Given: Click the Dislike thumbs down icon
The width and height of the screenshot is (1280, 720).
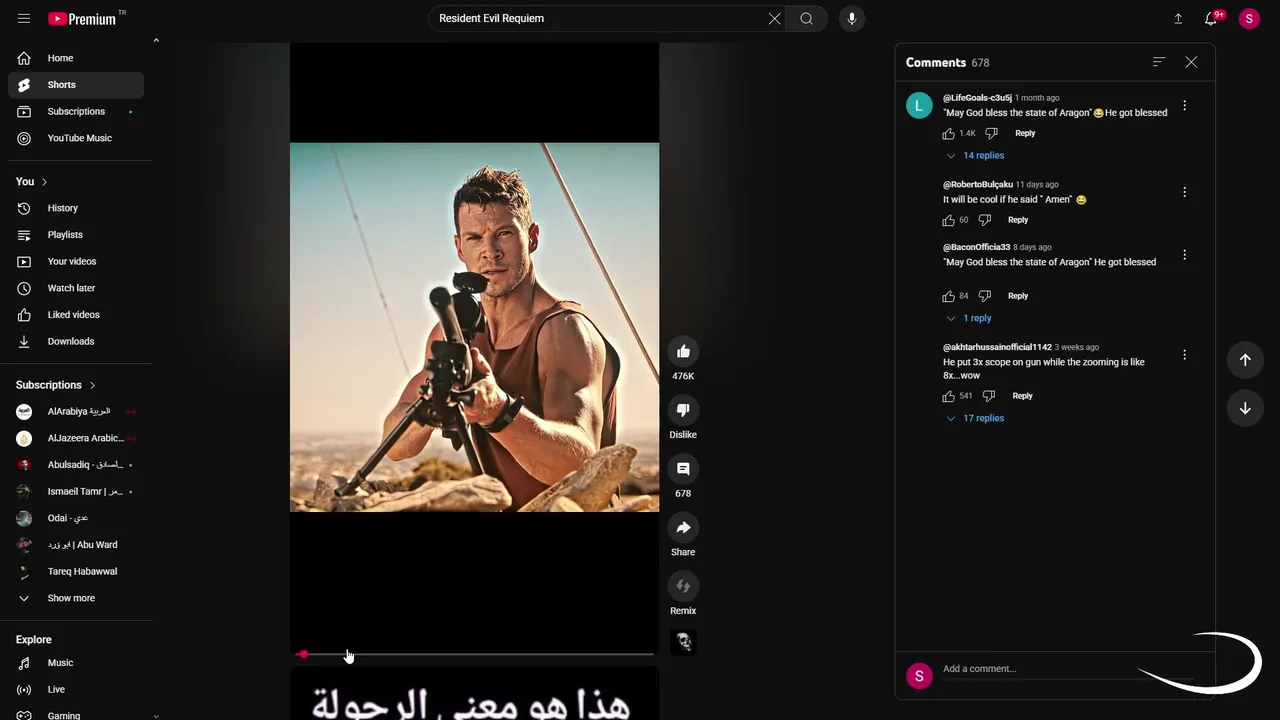Looking at the screenshot, I should (x=683, y=410).
